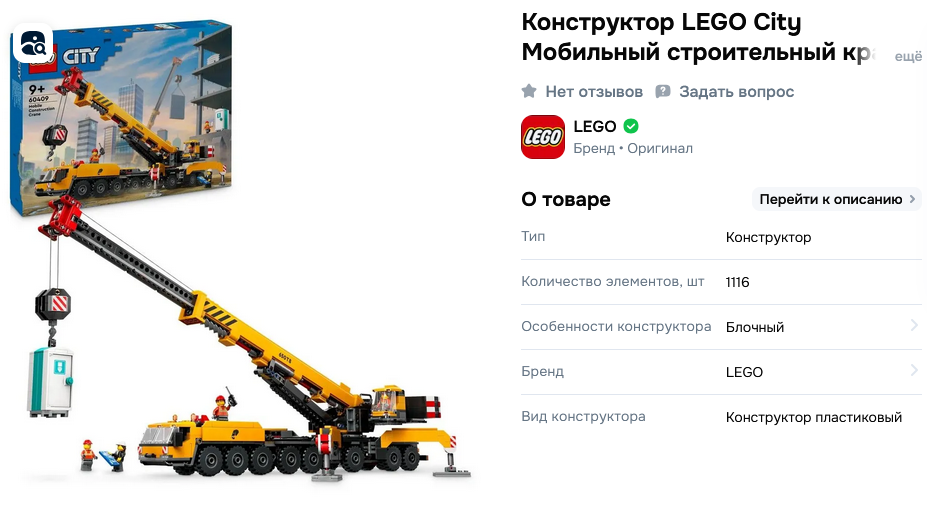Click the star rating icon
This screenshot has width=927, height=519.
[x=529, y=91]
